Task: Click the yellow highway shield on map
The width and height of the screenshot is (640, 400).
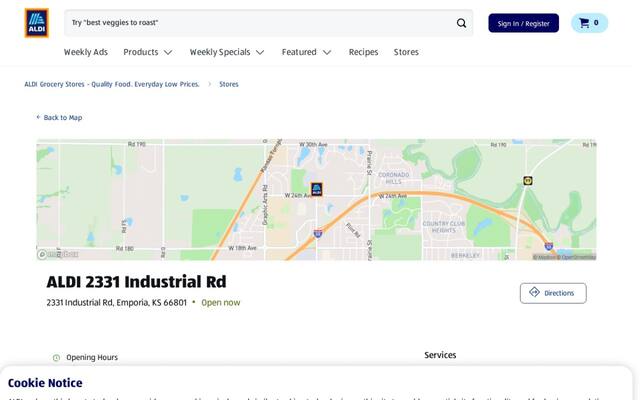Action: click(527, 181)
